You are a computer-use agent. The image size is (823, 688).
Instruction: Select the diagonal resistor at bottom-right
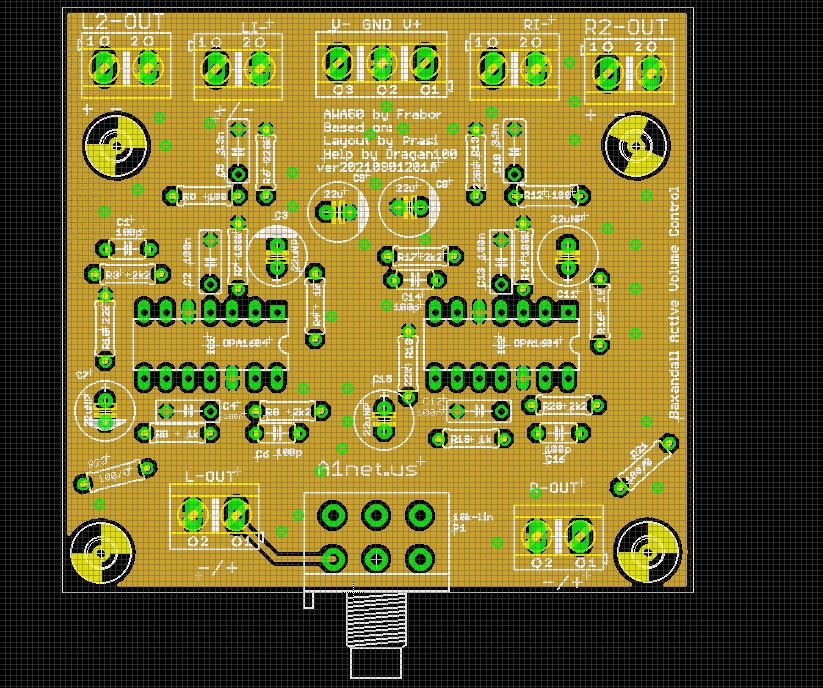coord(644,465)
